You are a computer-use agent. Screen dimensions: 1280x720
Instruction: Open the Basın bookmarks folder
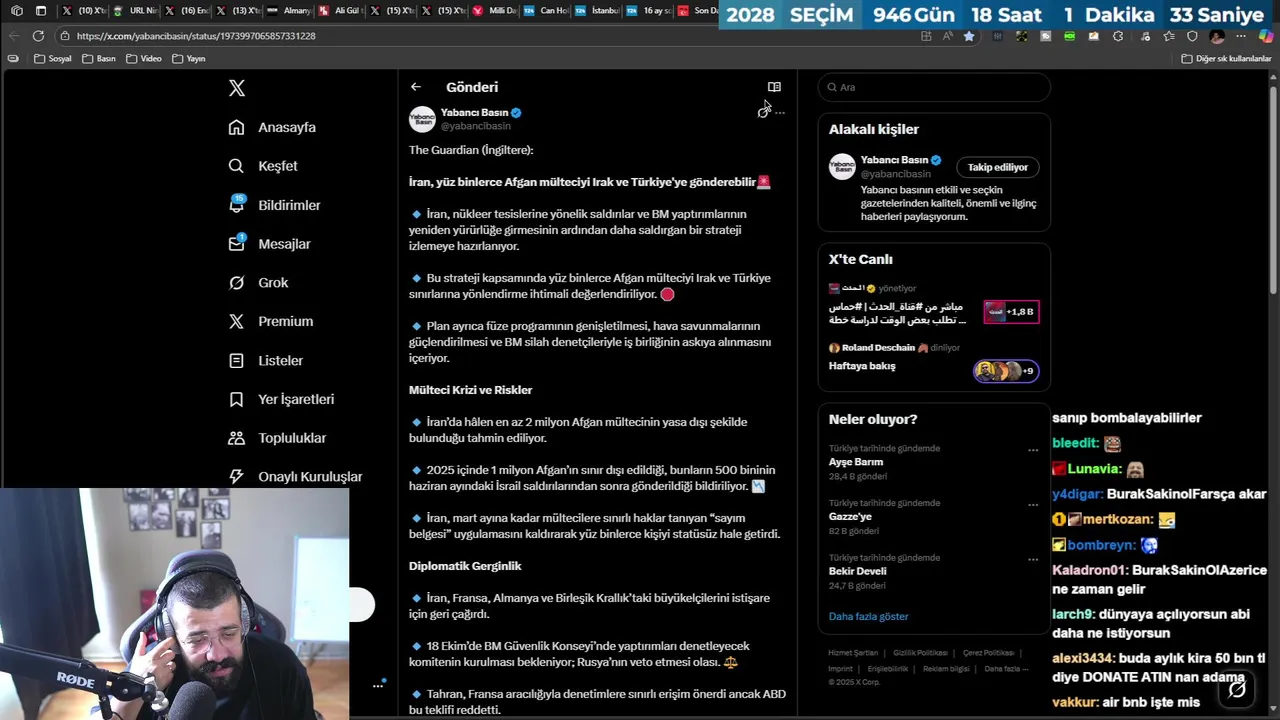coord(98,59)
